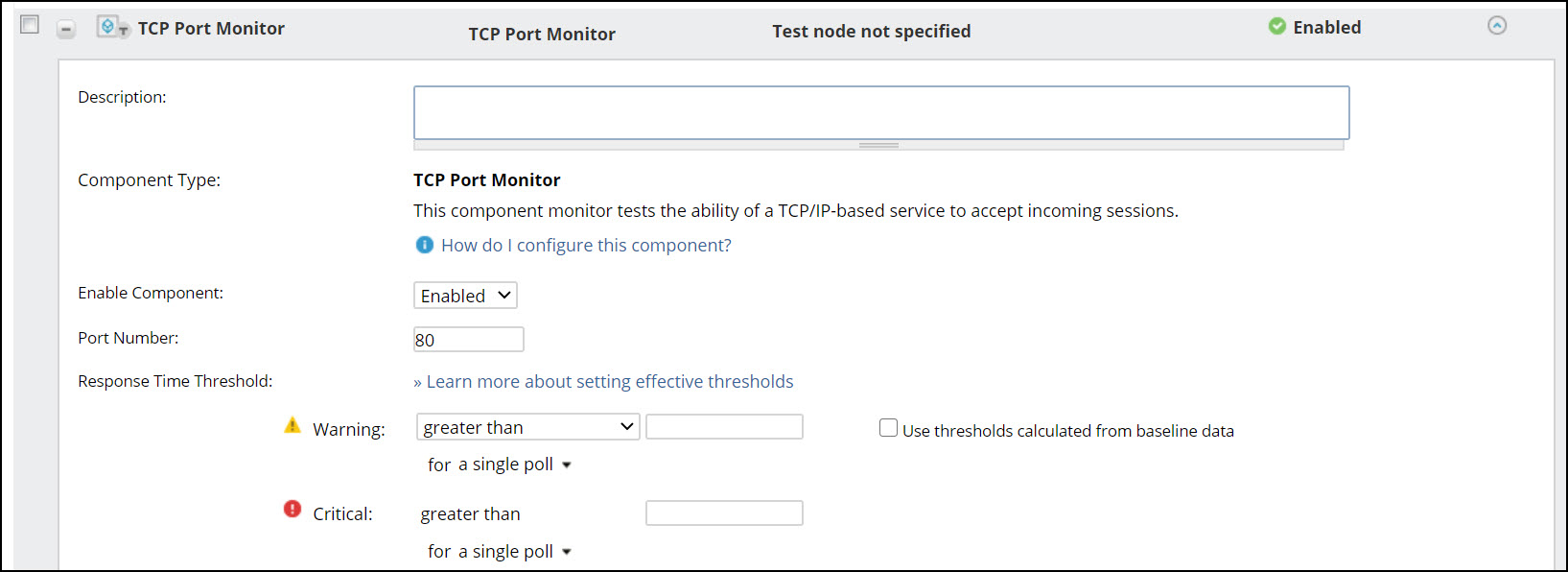This screenshot has width=1568, height=572.
Task: Click the TCP Port Monitor component icon
Action: (x=112, y=27)
